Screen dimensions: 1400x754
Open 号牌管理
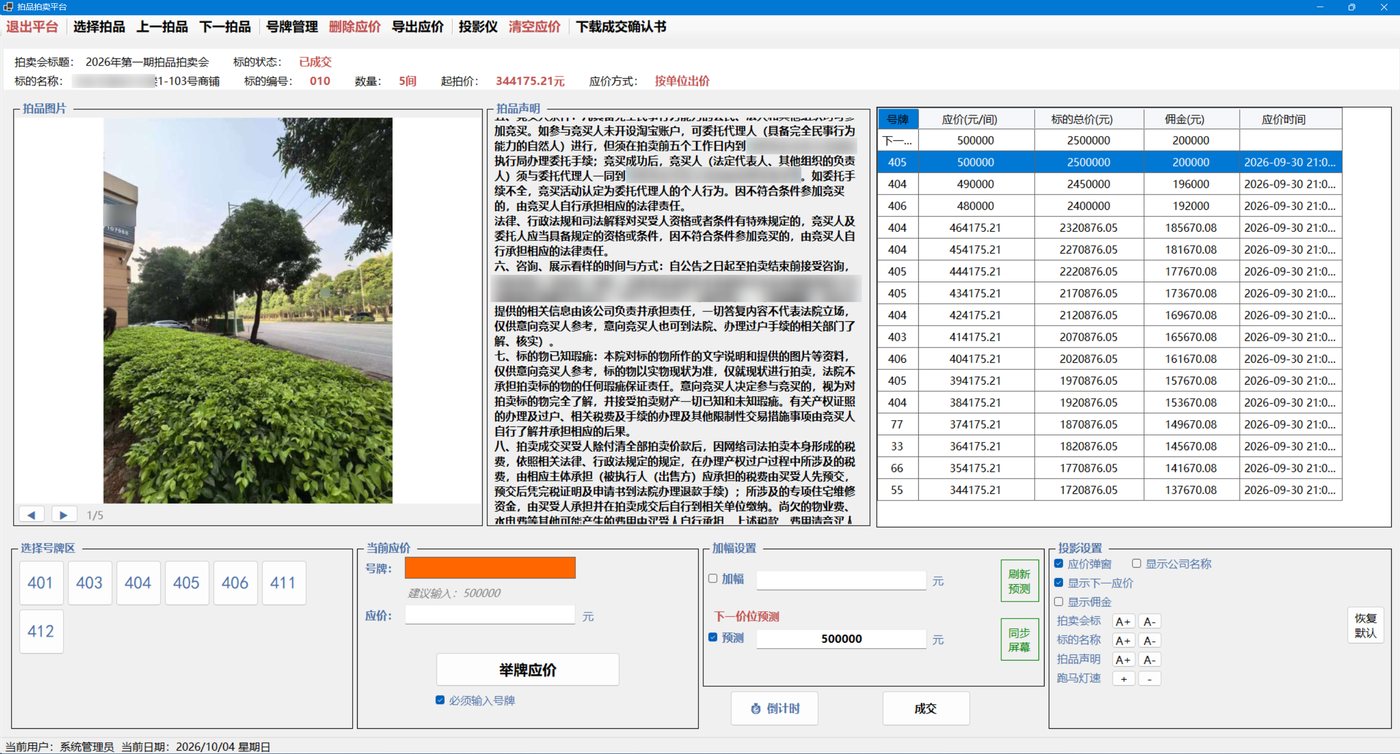pyautogui.click(x=292, y=27)
